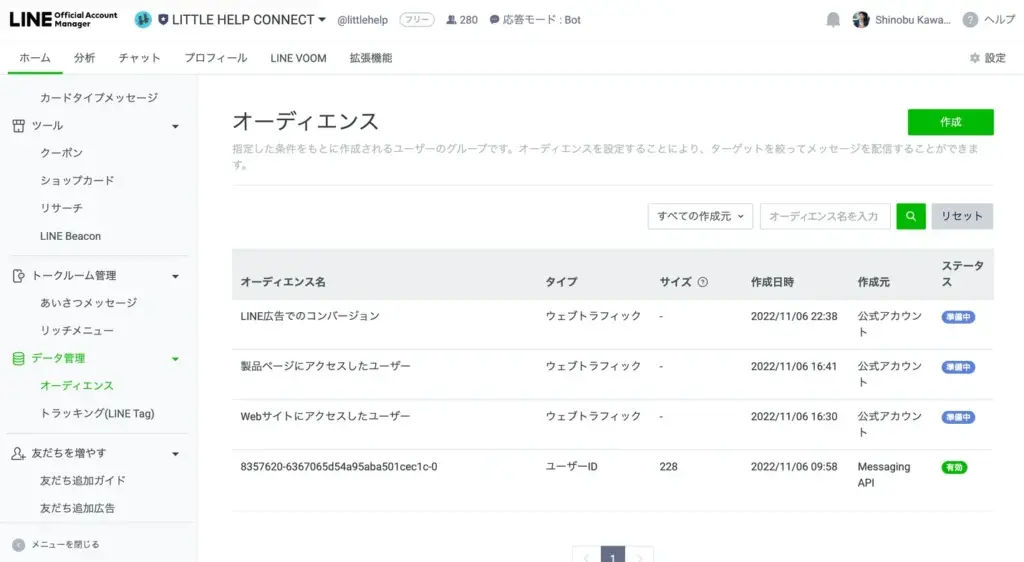Collapse the ツール sidebar section

coord(175,126)
